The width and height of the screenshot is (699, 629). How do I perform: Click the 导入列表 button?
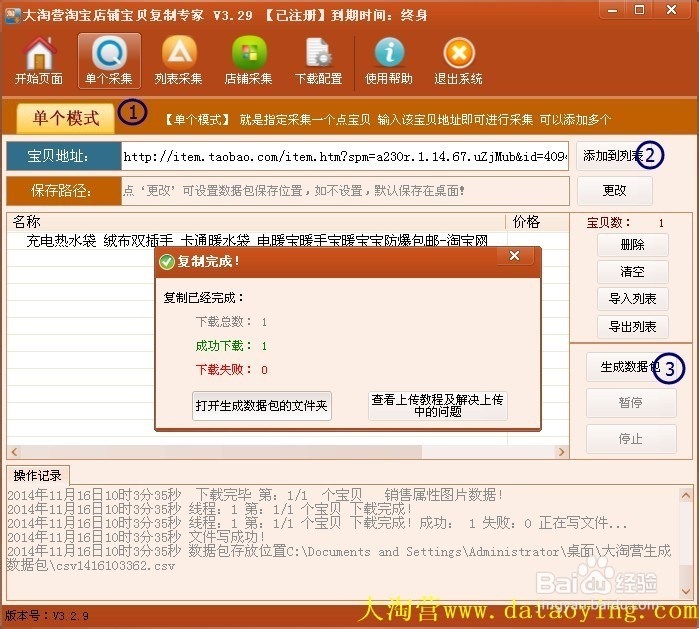click(x=633, y=299)
